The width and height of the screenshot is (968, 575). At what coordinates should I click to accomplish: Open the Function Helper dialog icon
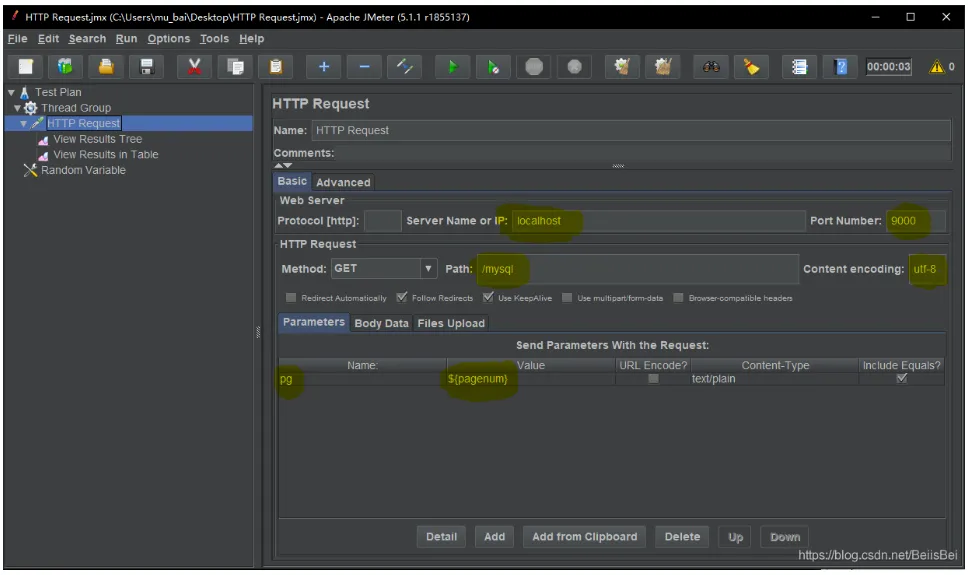pyautogui.click(x=799, y=67)
